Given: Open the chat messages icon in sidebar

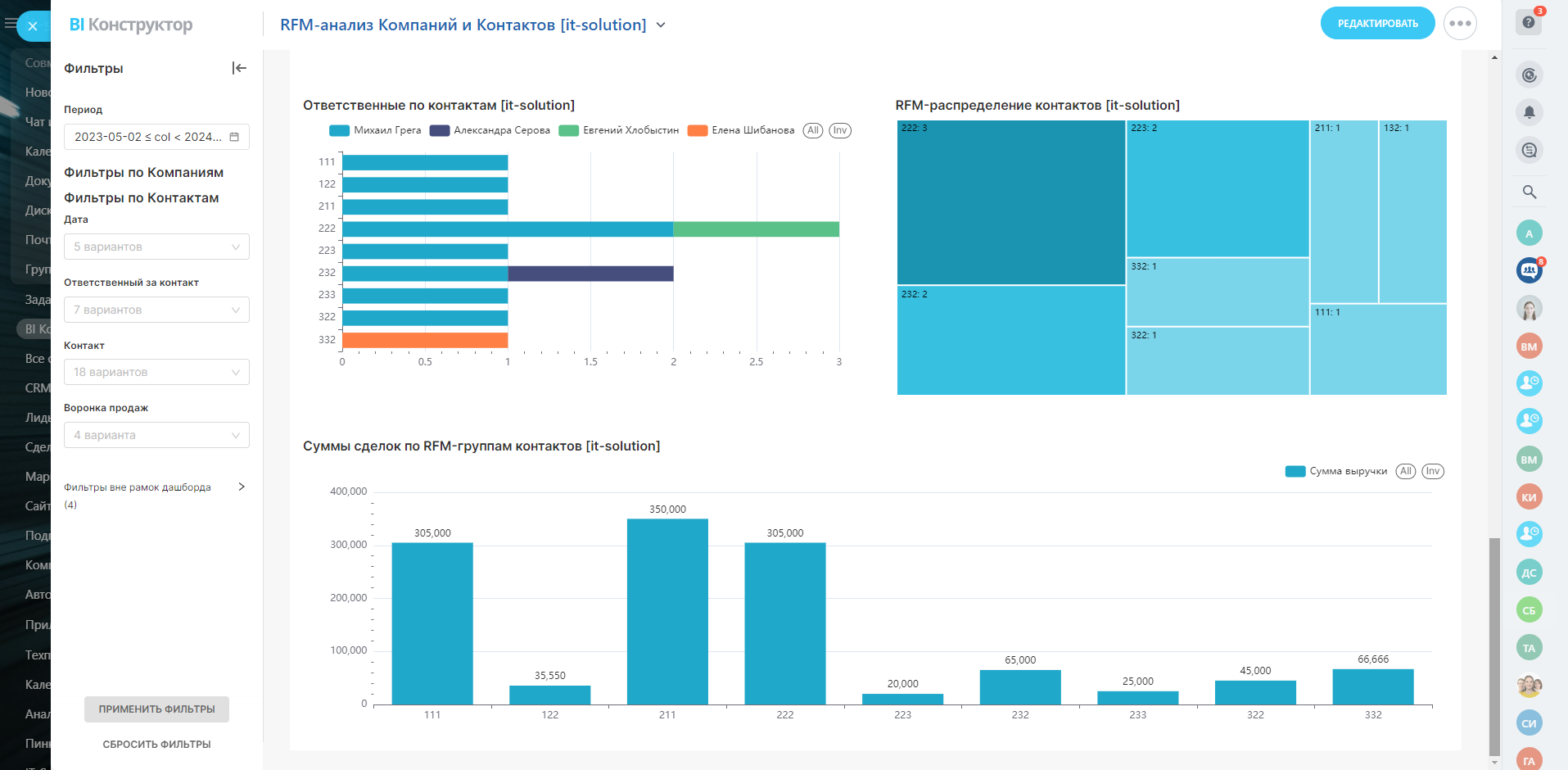Looking at the screenshot, I should click(x=1529, y=150).
